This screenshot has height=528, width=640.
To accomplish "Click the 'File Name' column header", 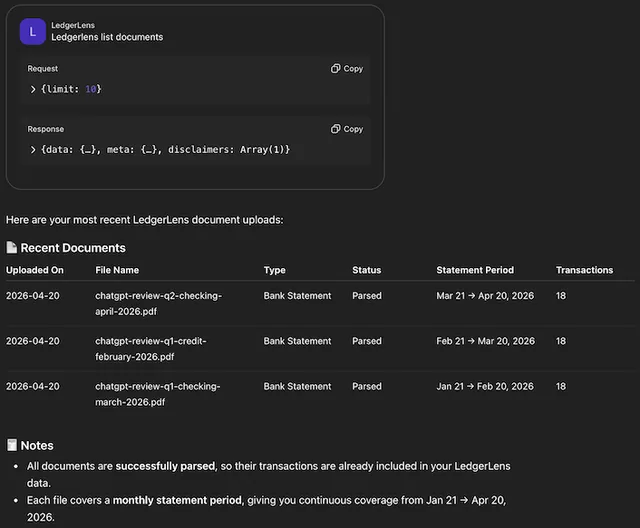I will pos(117,270).
